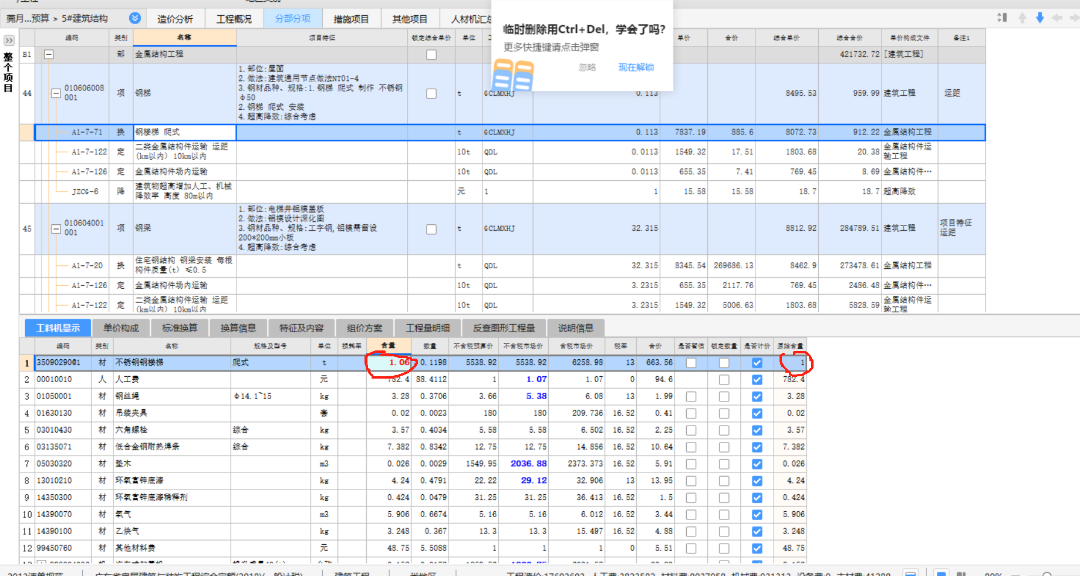Viewport: 1080px width, 576px height.
Task: Open the 措施项目 tab
Action: pyautogui.click(x=351, y=19)
